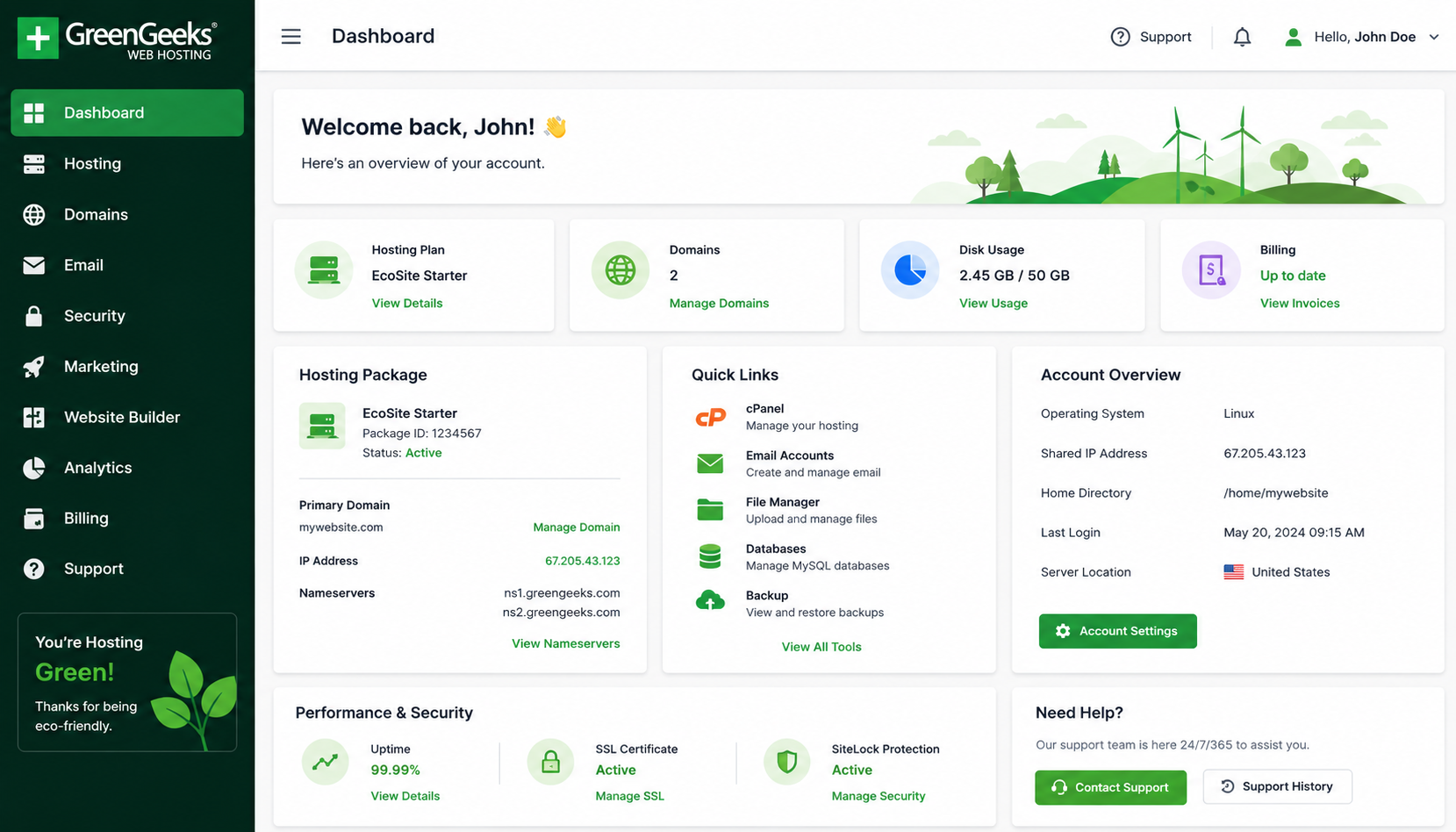Screen dimensions: 1456x832
Task: Click the File Manager folder icon
Action: 710,510
